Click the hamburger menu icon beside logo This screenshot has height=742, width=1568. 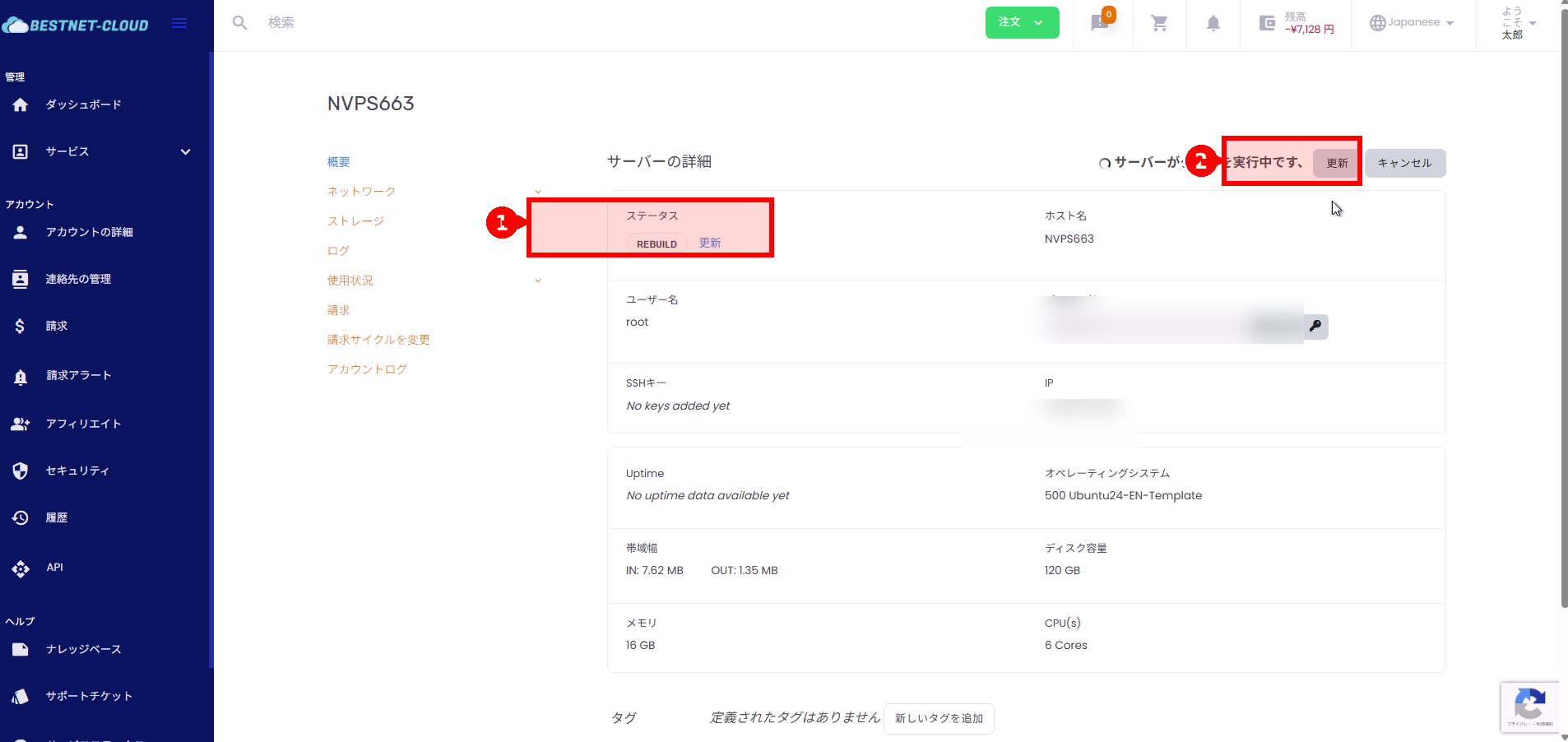179,23
